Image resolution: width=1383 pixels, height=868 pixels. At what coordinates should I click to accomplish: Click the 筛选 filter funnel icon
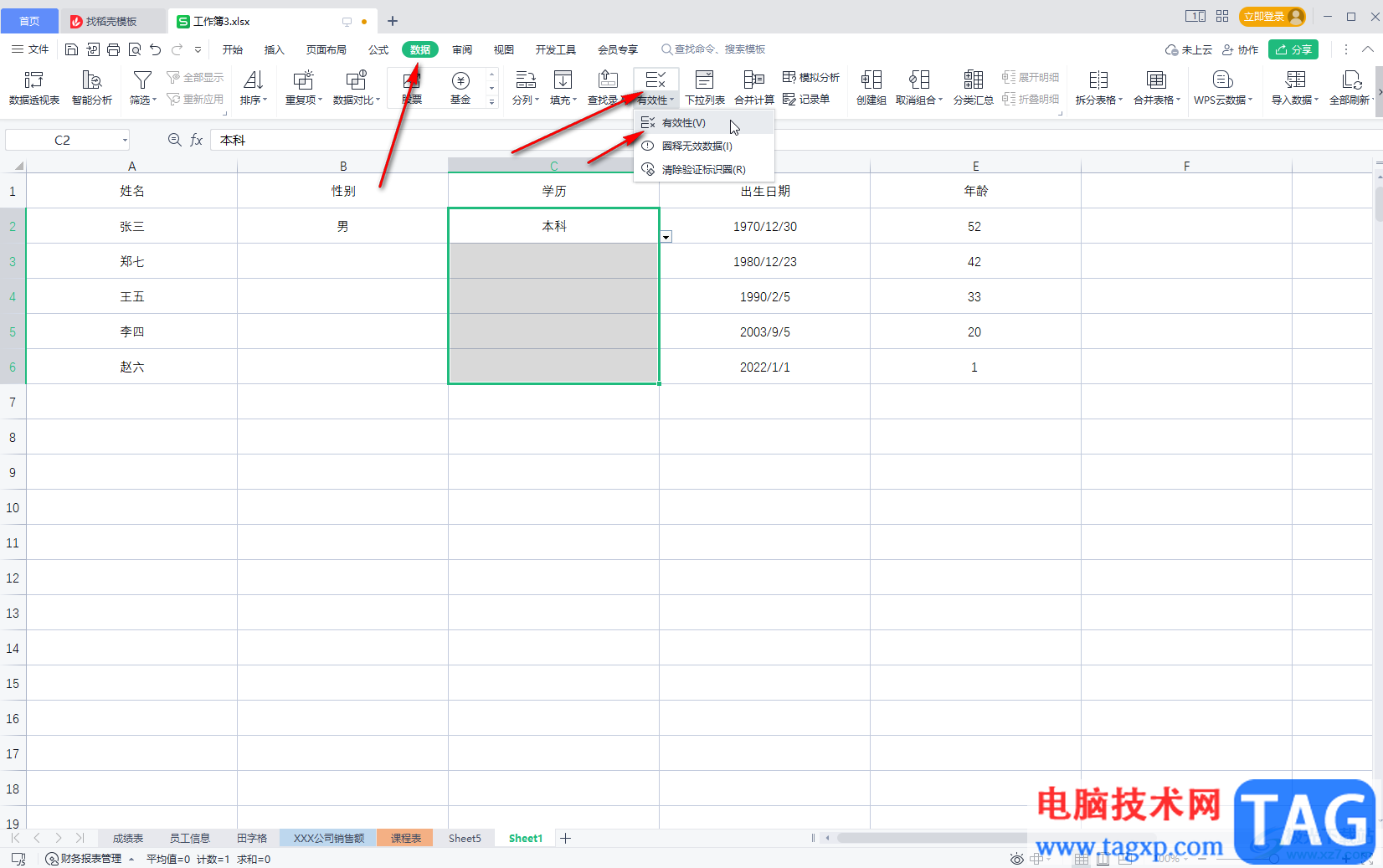pyautogui.click(x=142, y=80)
